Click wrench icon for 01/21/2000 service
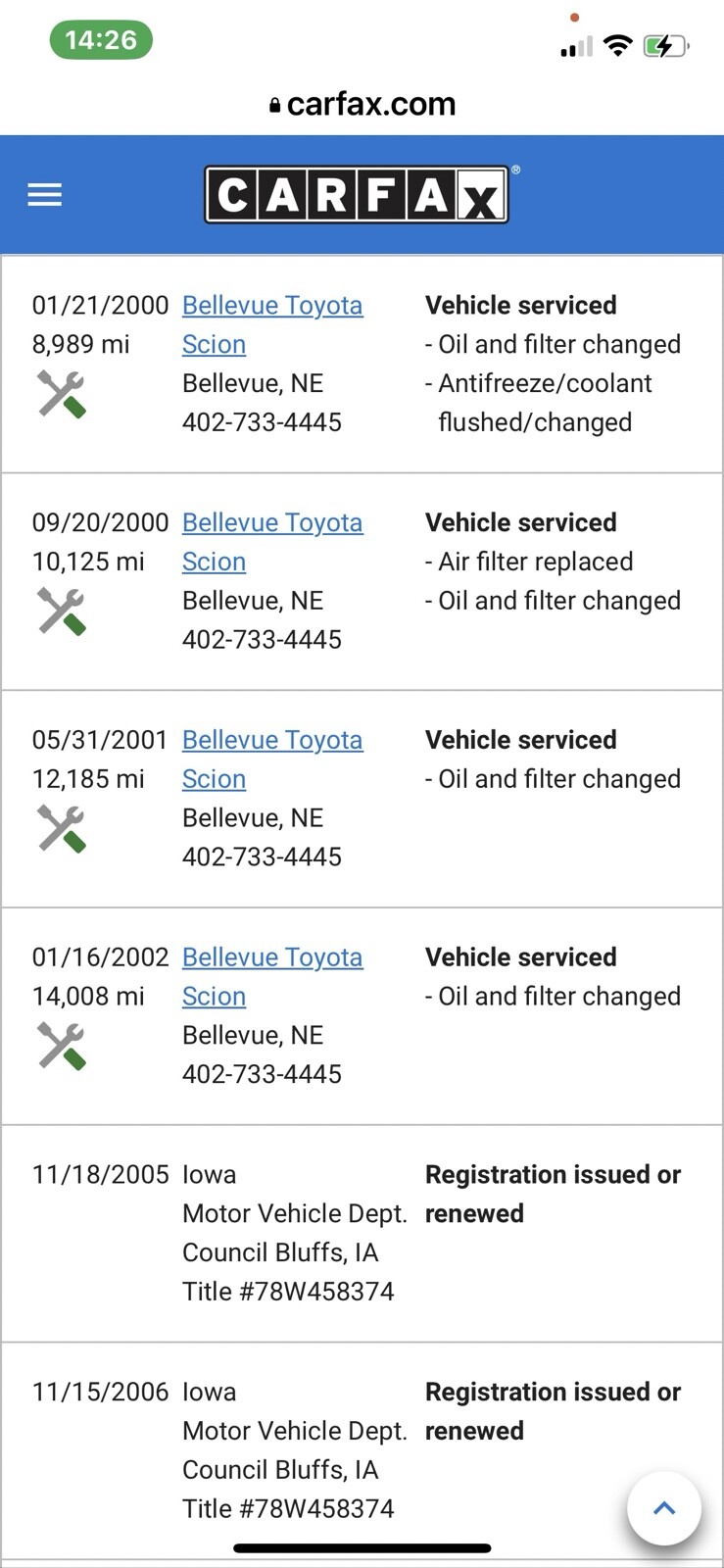 [x=62, y=394]
